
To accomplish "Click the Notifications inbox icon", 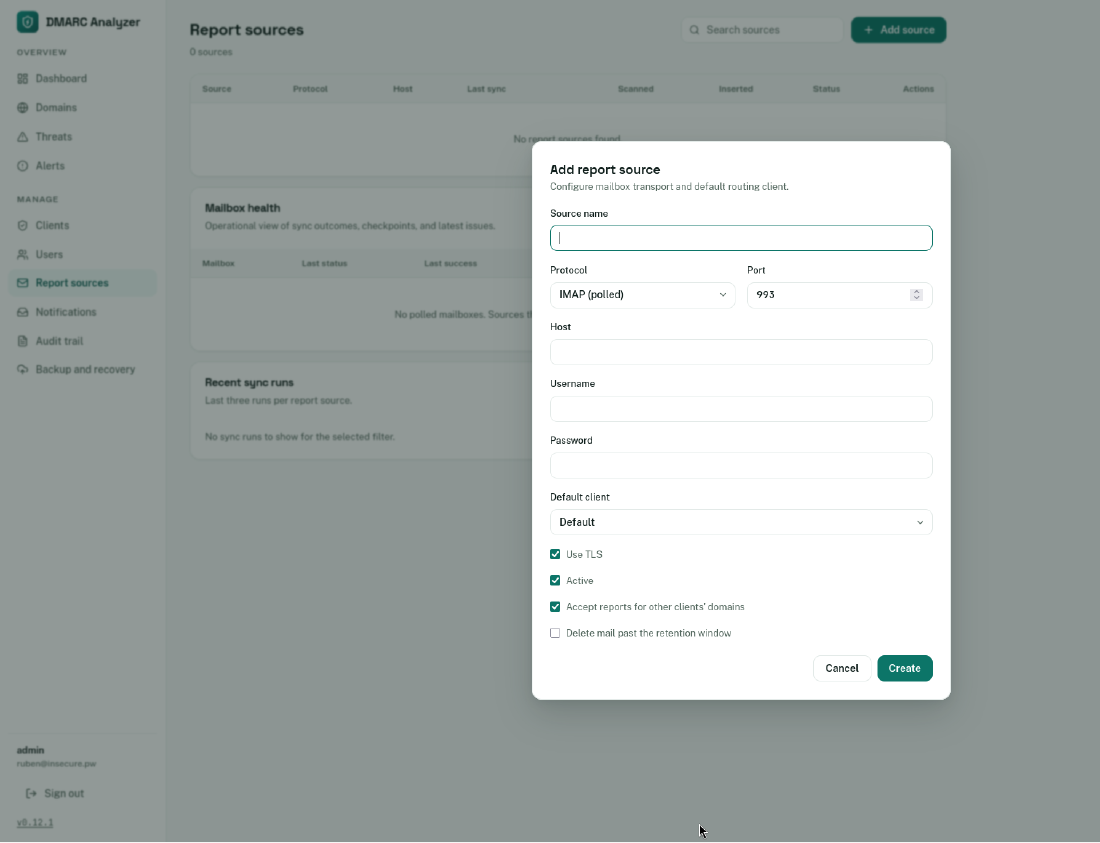I will pos(22,312).
